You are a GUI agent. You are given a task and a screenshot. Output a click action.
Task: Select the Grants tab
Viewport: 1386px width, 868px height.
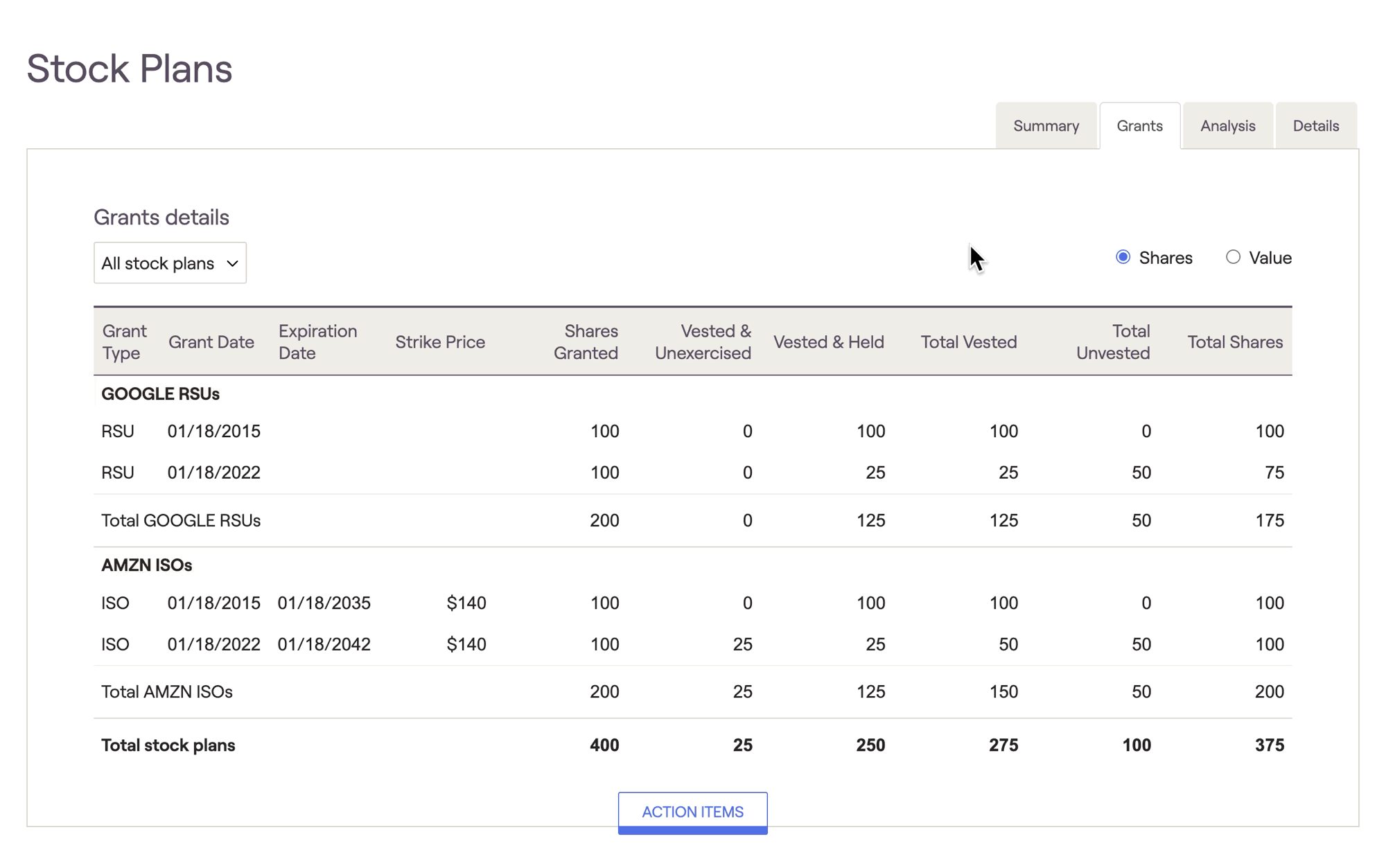(x=1139, y=126)
